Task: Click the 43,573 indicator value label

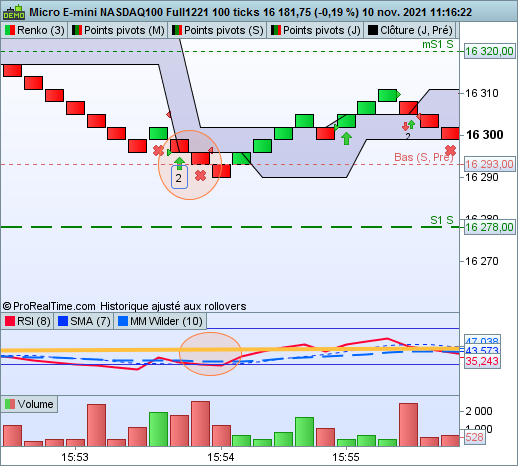Action: pos(482,351)
